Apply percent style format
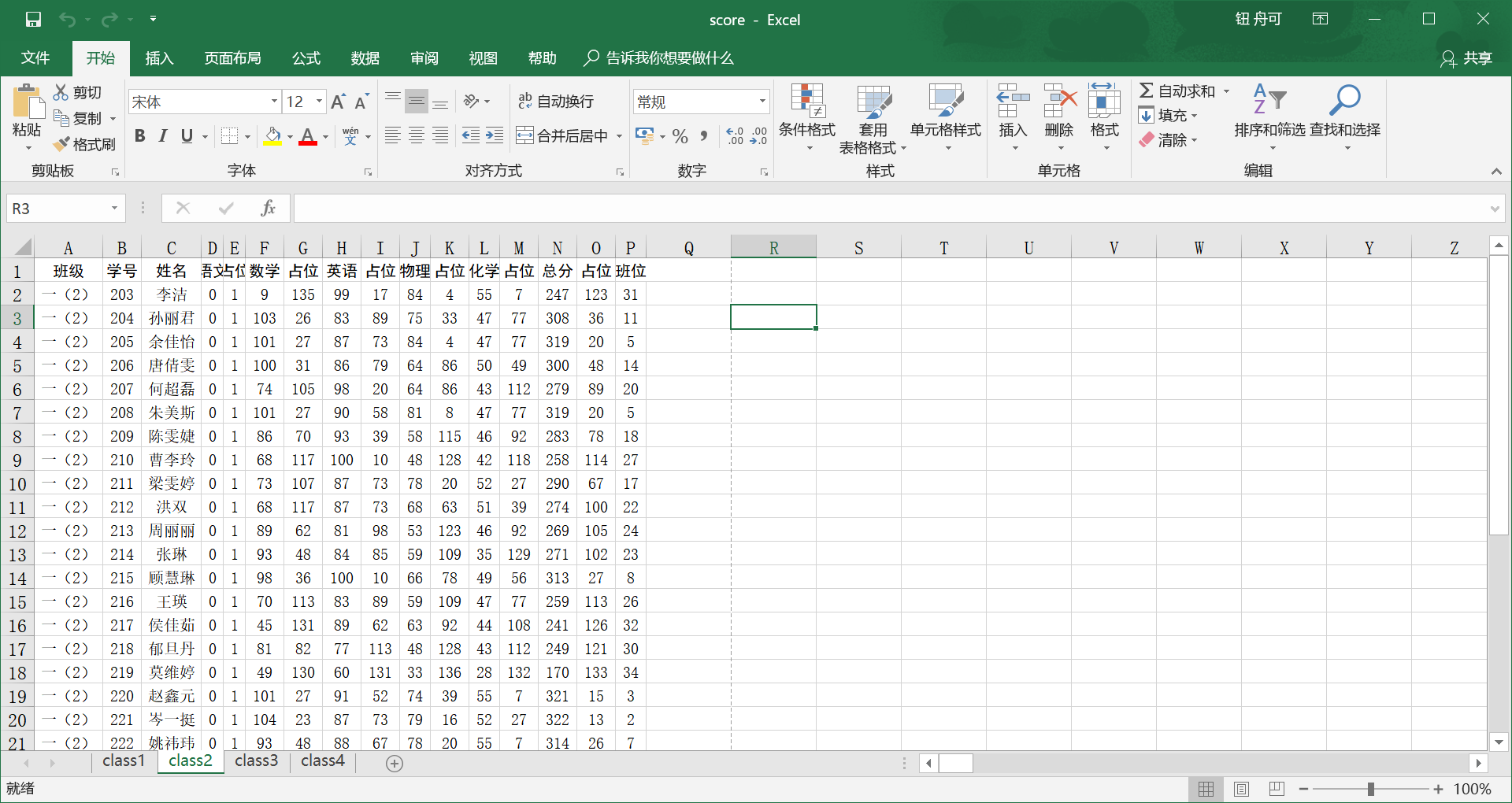Viewport: 1512px width, 803px height. point(680,136)
